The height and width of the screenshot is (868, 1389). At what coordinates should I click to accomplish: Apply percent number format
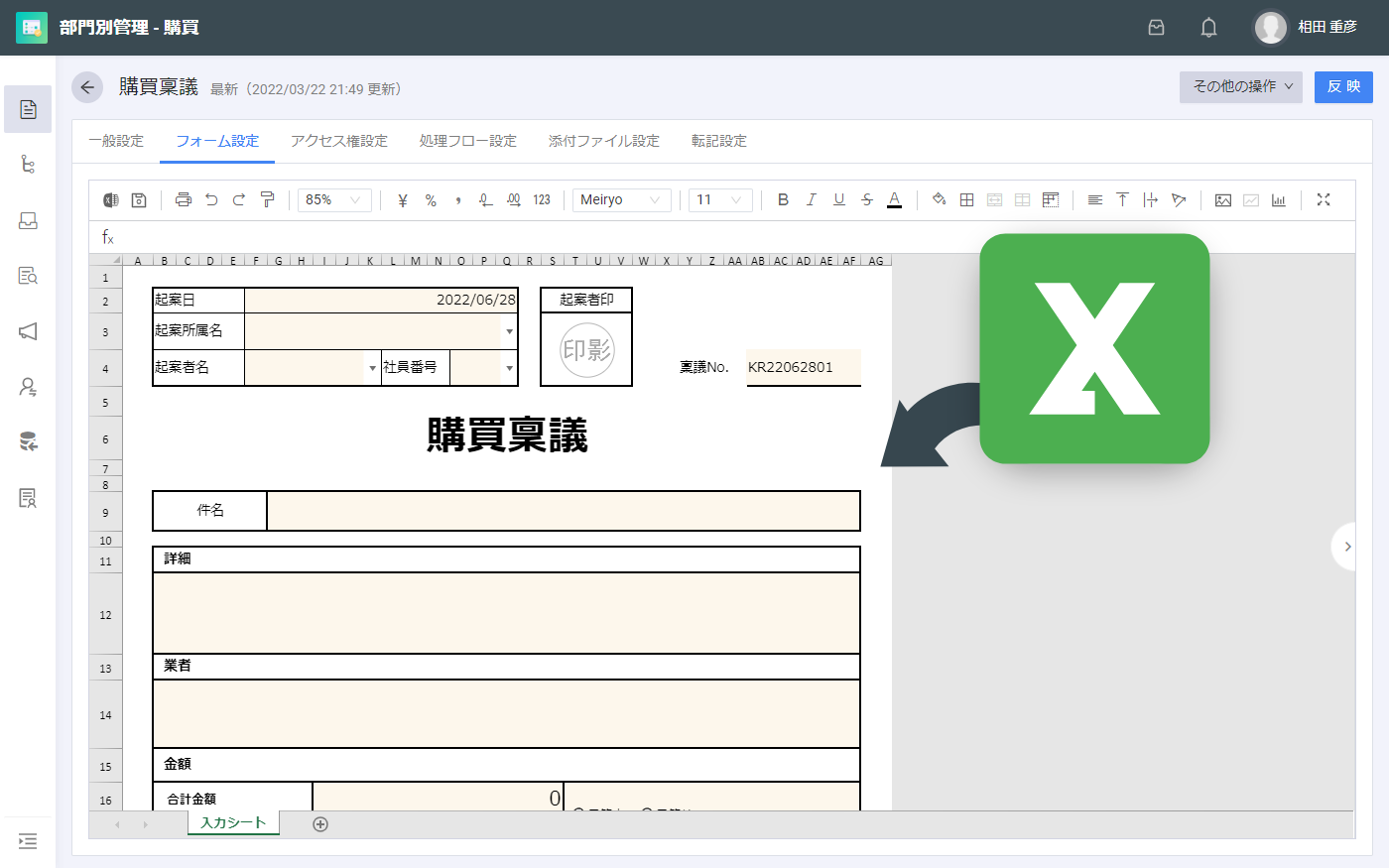click(x=431, y=199)
